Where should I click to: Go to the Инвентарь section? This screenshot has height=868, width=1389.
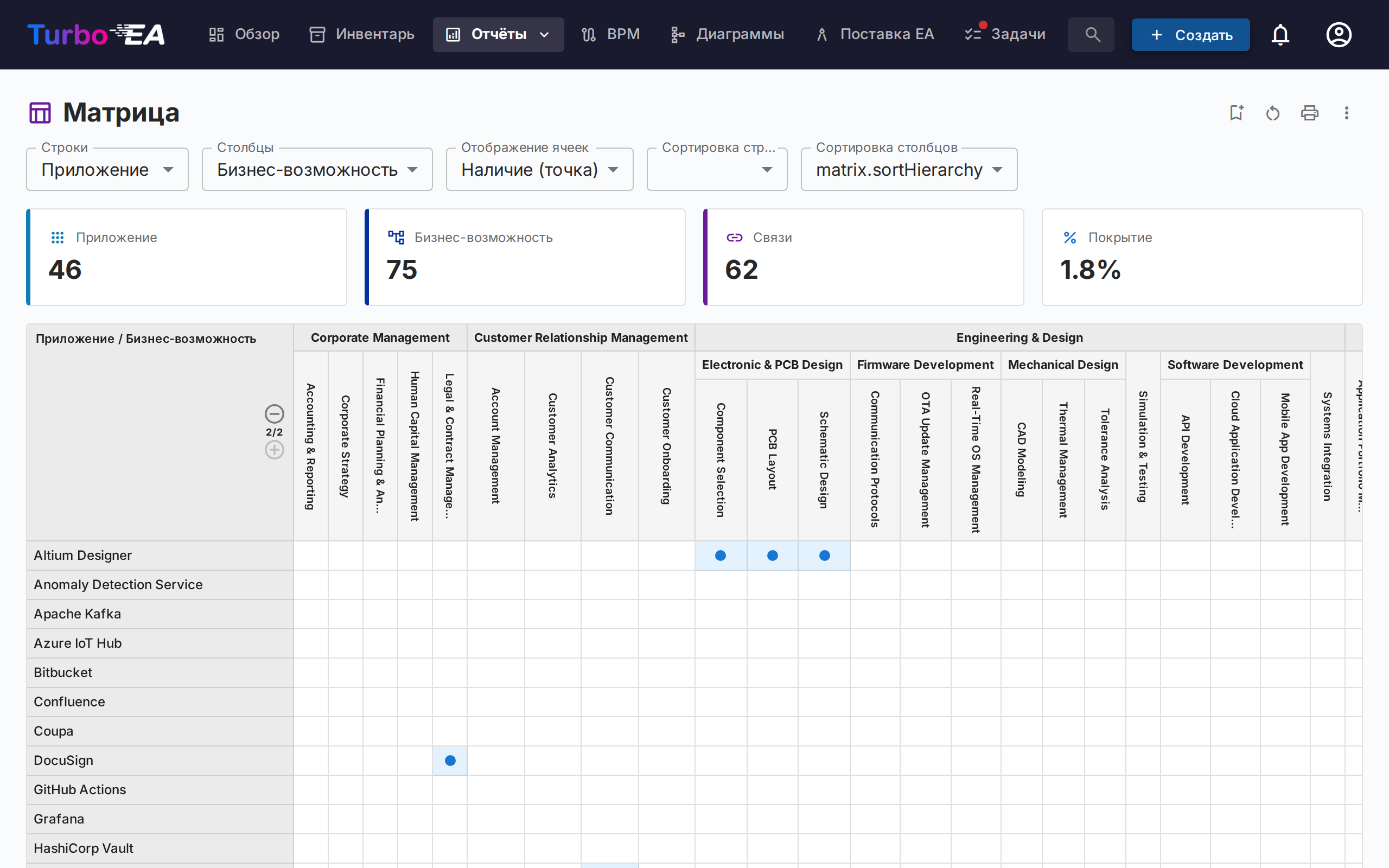[361, 34]
